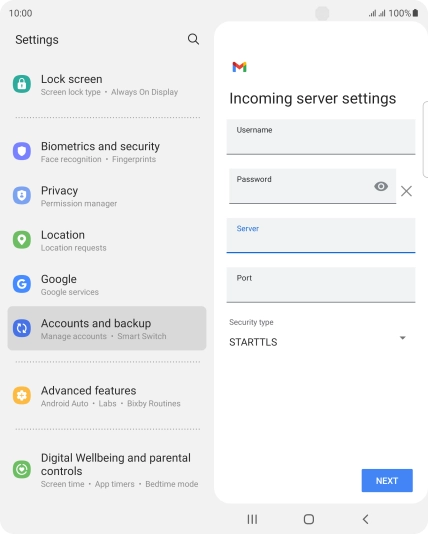Viewport: 428px width, 534px height.
Task: Select the STARTTLS security type value
Action: (x=253, y=342)
